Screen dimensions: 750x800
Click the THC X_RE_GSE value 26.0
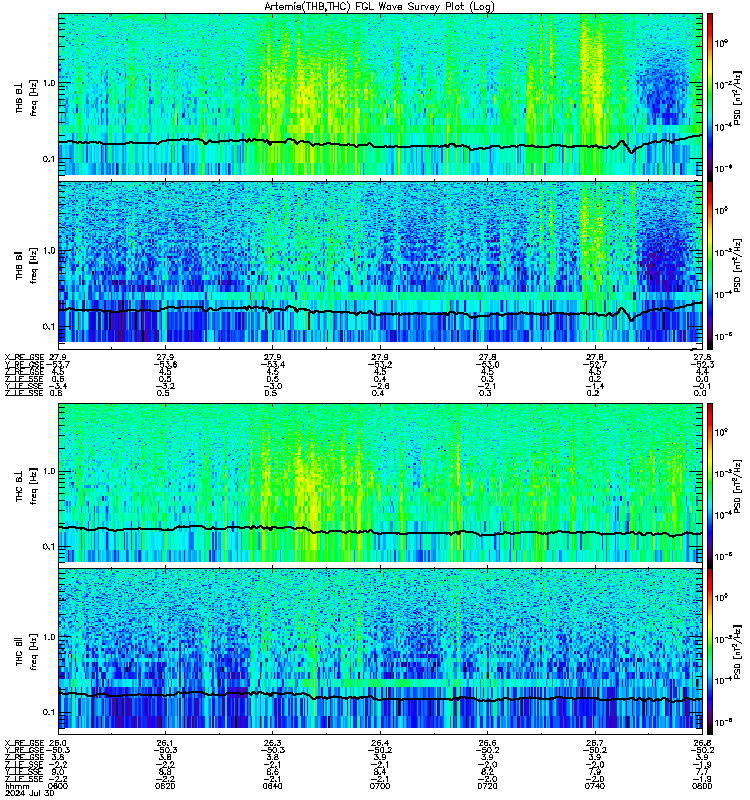(58, 743)
